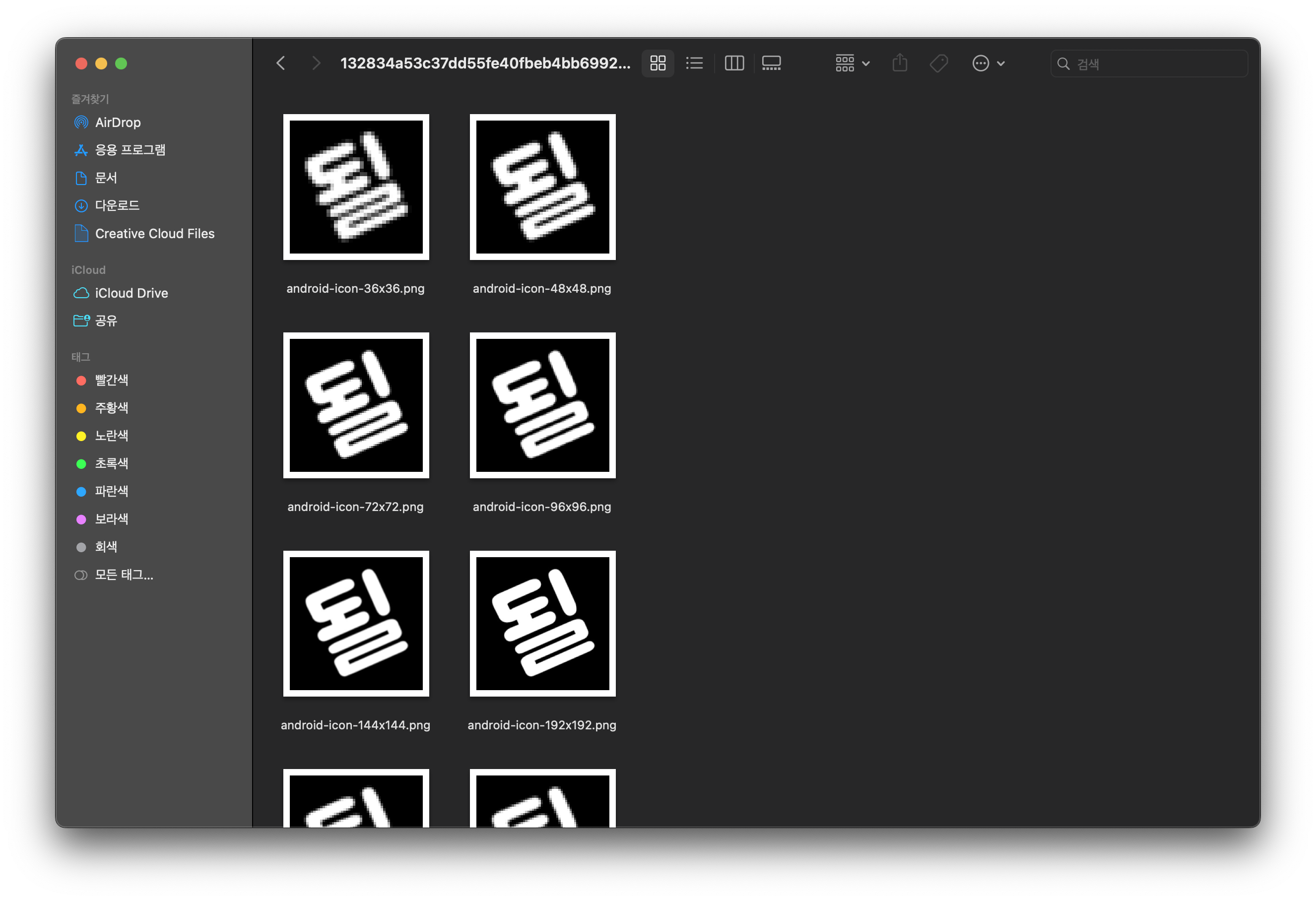The image size is (1316, 901).
Task: Open Creative Cloud Files location
Action: (154, 233)
